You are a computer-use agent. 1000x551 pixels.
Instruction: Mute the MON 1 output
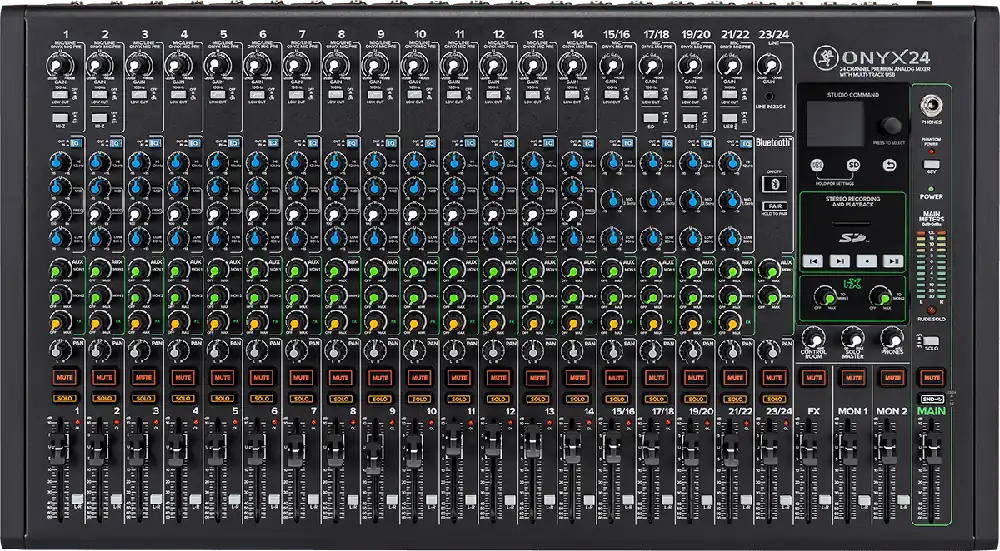(853, 377)
